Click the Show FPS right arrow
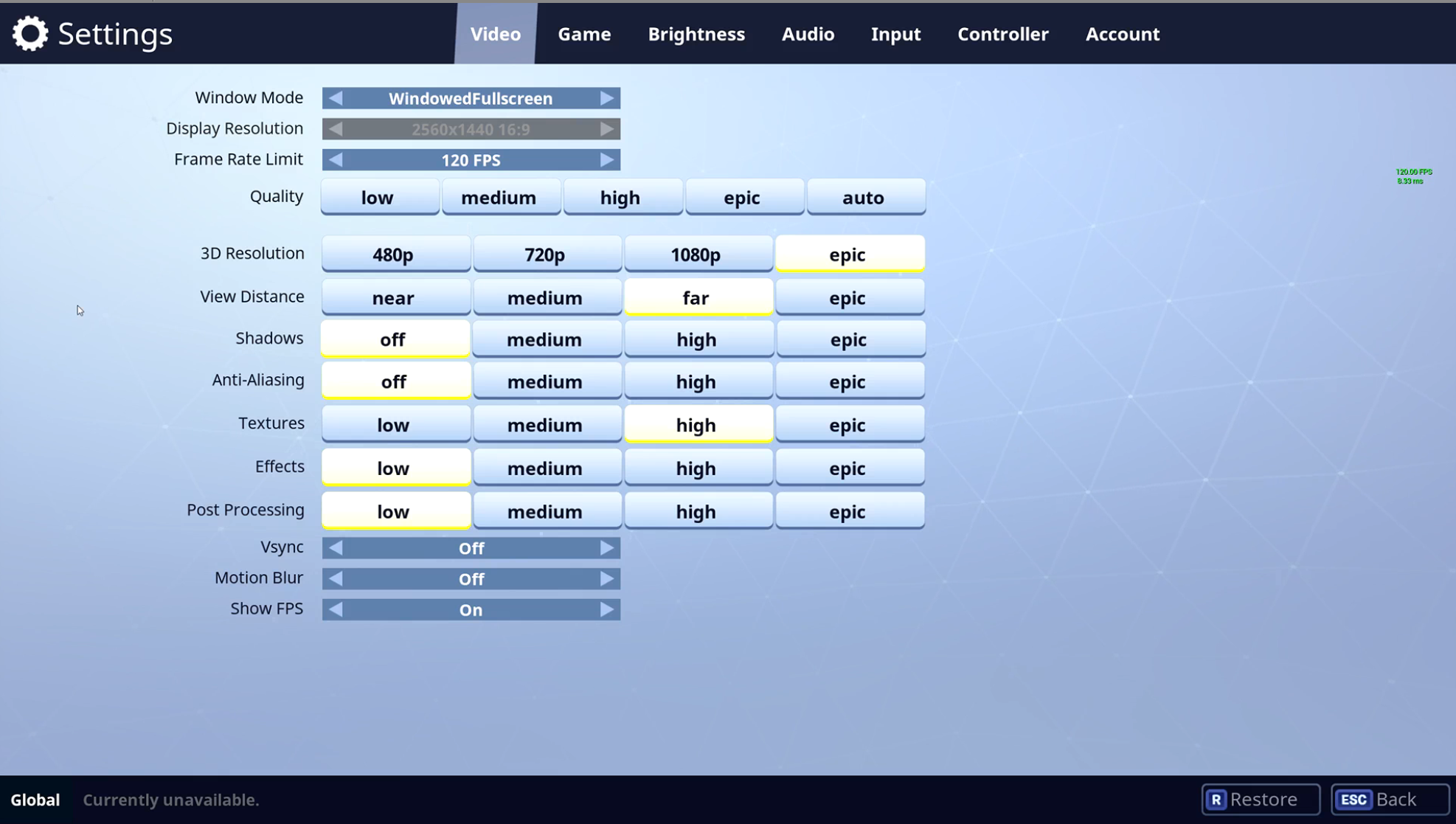 [x=607, y=609]
